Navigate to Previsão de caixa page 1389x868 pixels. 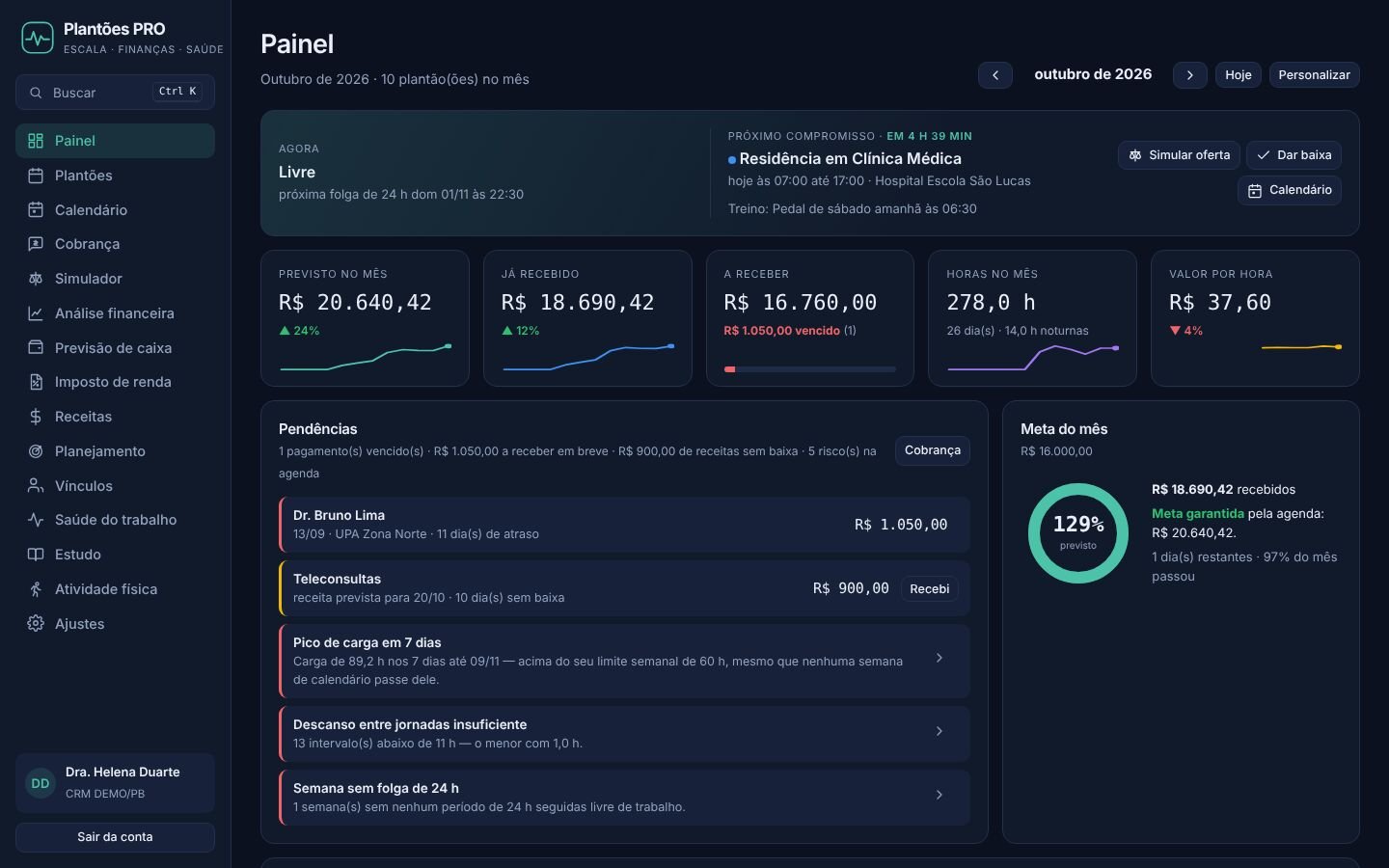[115, 347]
